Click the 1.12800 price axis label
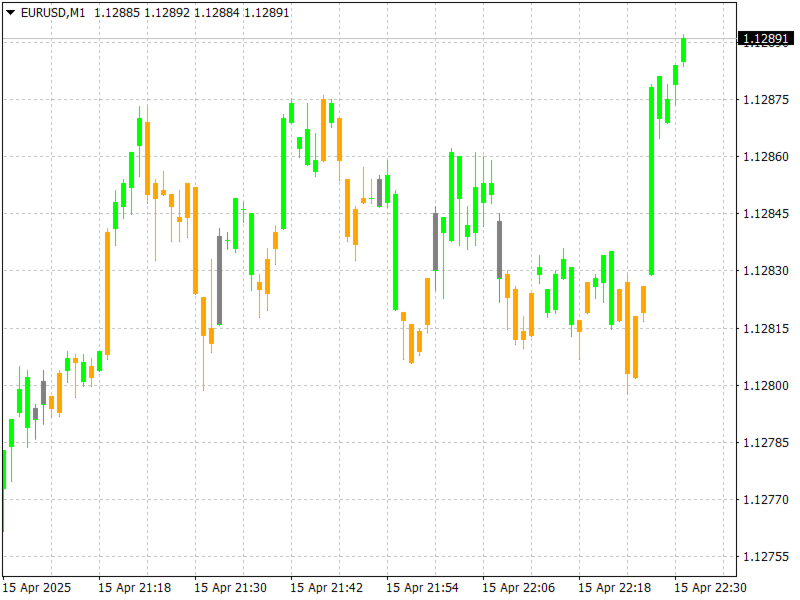The width and height of the screenshot is (800, 600). [765, 386]
